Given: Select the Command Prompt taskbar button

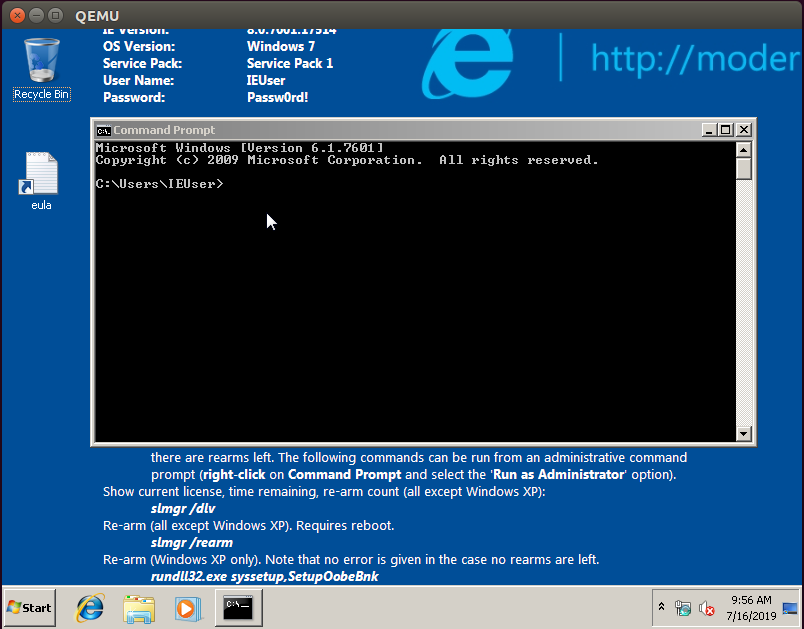Looking at the screenshot, I should 238,607.
